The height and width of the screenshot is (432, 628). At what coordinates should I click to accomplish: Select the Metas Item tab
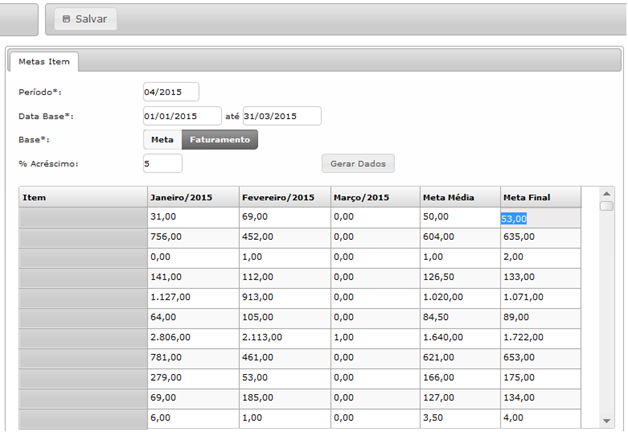(44, 62)
